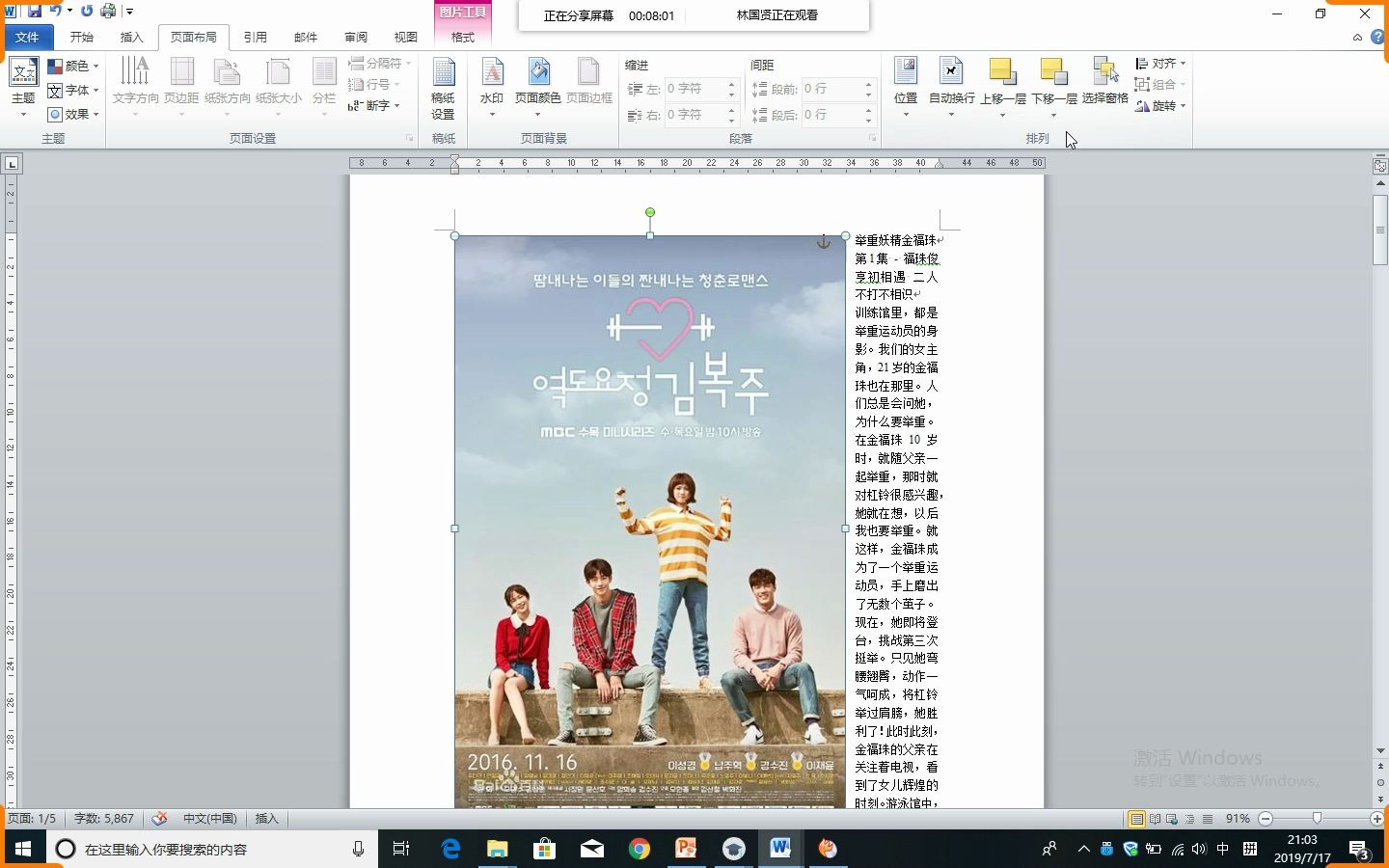Click the 页面颜色 page color icon

pos(538,72)
